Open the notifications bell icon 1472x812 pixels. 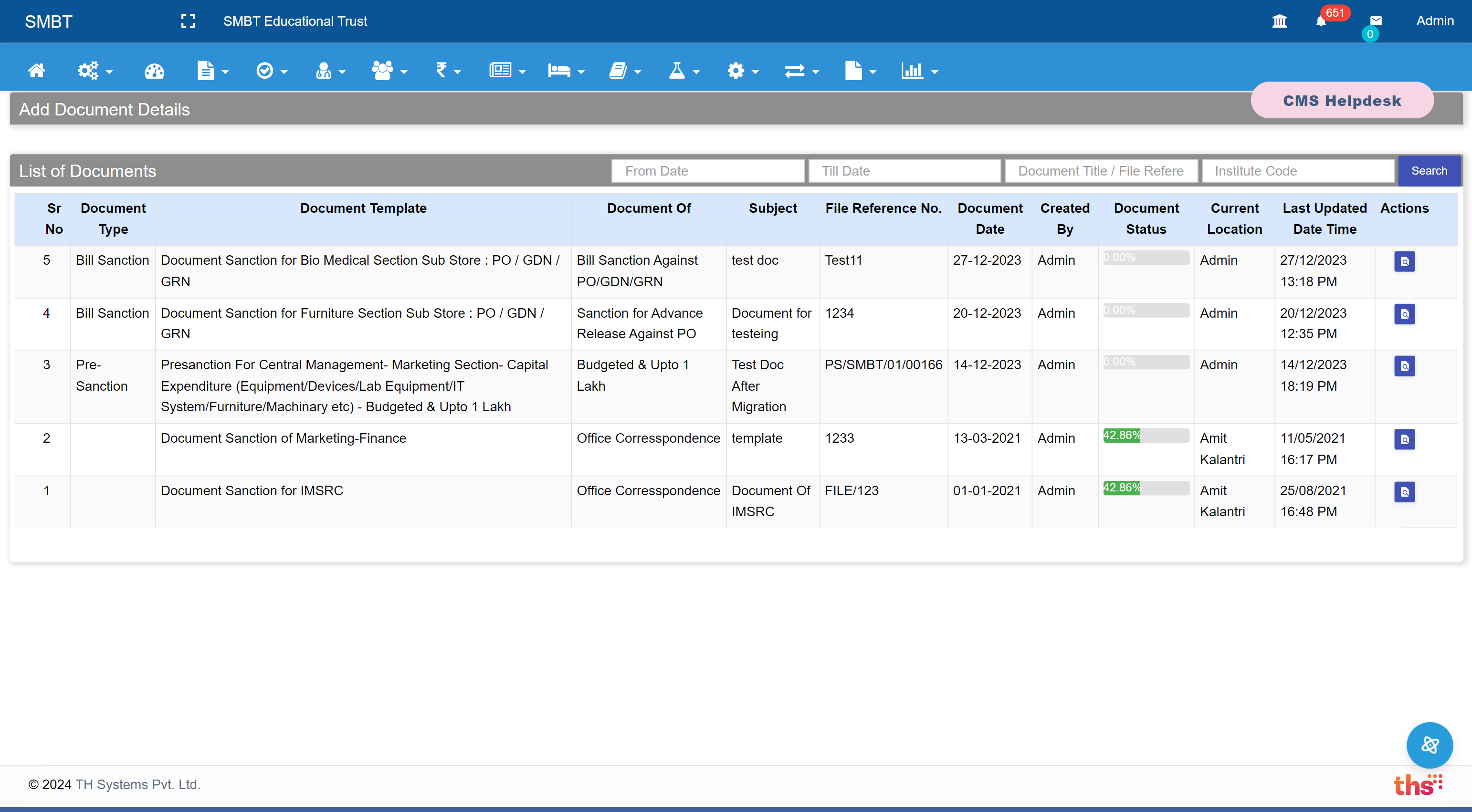click(1321, 21)
